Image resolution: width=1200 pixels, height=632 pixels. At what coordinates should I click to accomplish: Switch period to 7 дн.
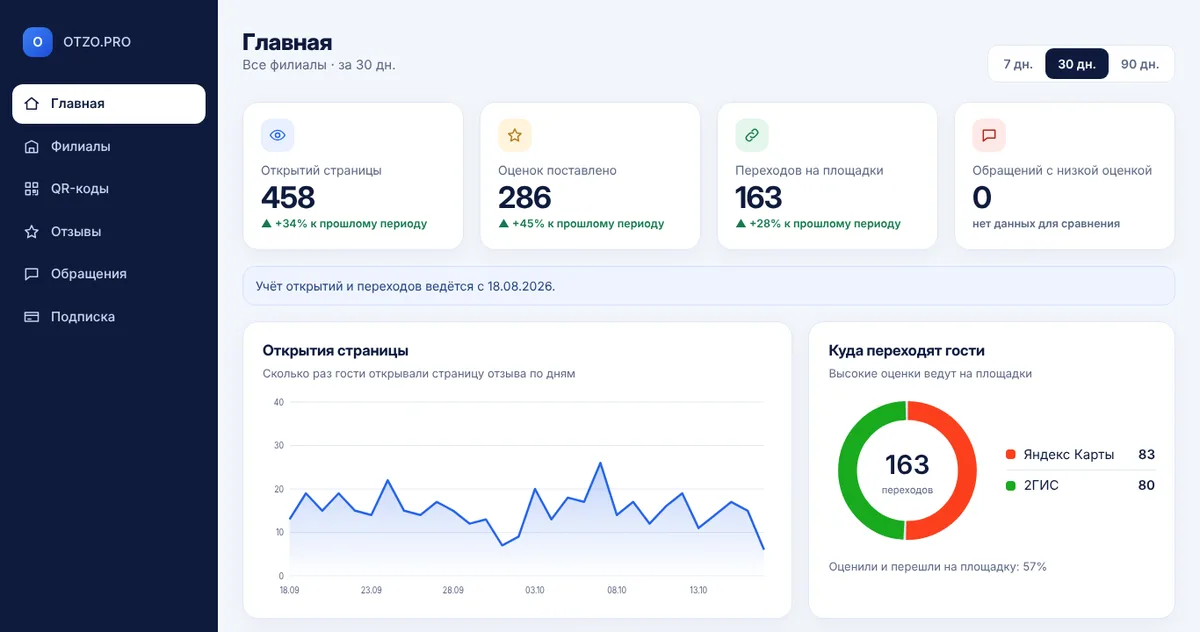point(1017,64)
